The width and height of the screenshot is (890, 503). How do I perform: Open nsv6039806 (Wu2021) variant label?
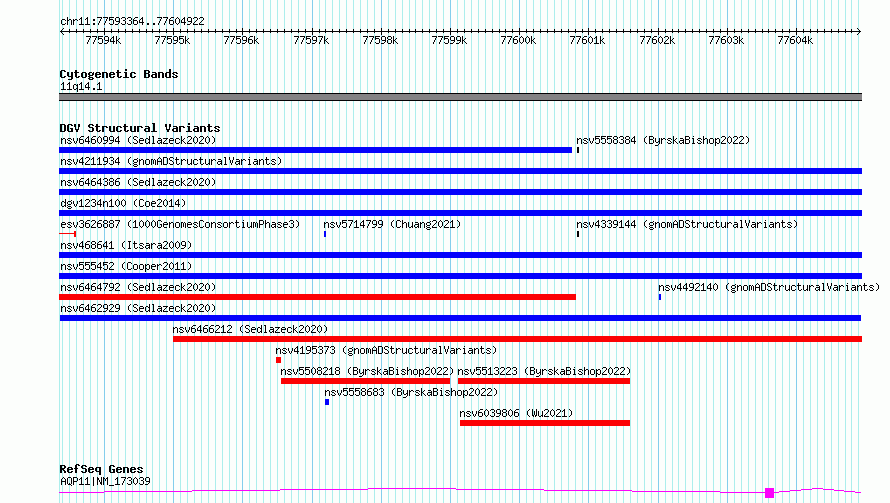[x=516, y=413]
